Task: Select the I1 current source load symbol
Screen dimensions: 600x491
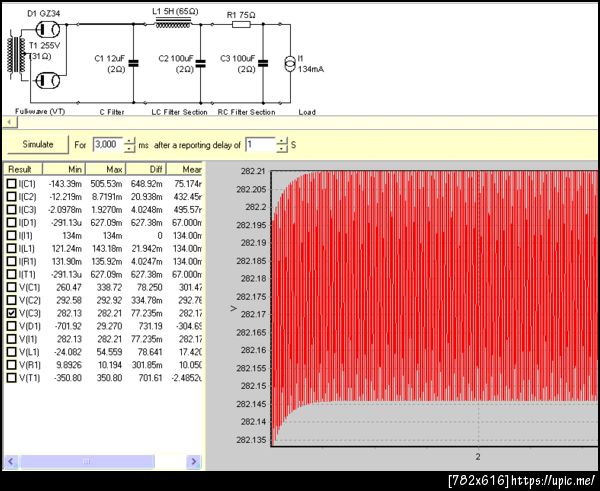Action: click(290, 64)
